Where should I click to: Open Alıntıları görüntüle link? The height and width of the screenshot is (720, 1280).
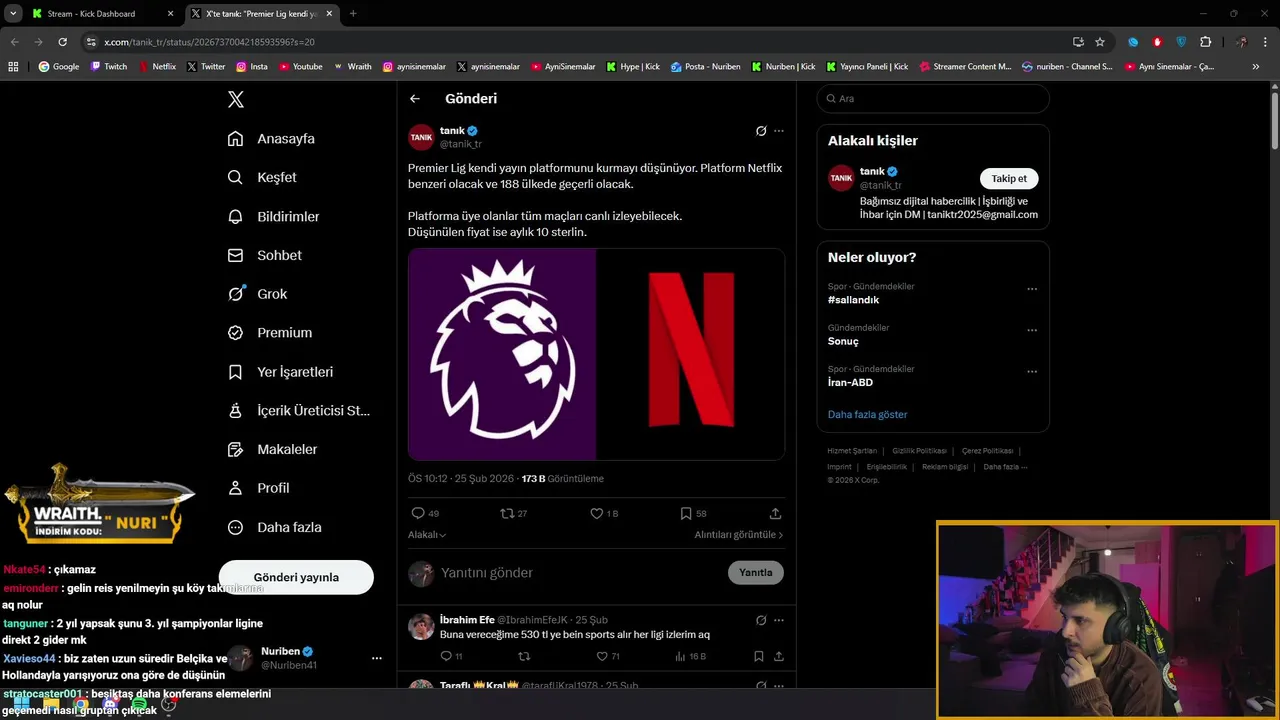pos(738,535)
